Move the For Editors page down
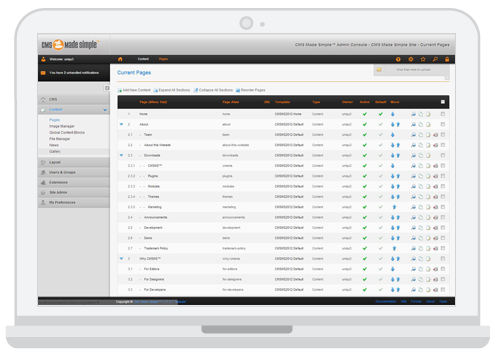Viewport: 499px width, 360px height. 393,269
